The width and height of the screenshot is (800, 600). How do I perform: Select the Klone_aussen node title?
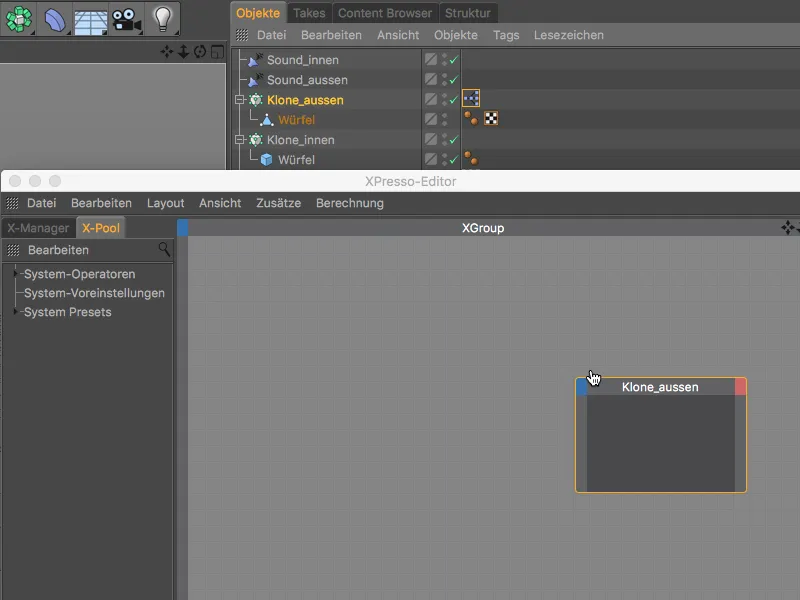pyautogui.click(x=660, y=387)
